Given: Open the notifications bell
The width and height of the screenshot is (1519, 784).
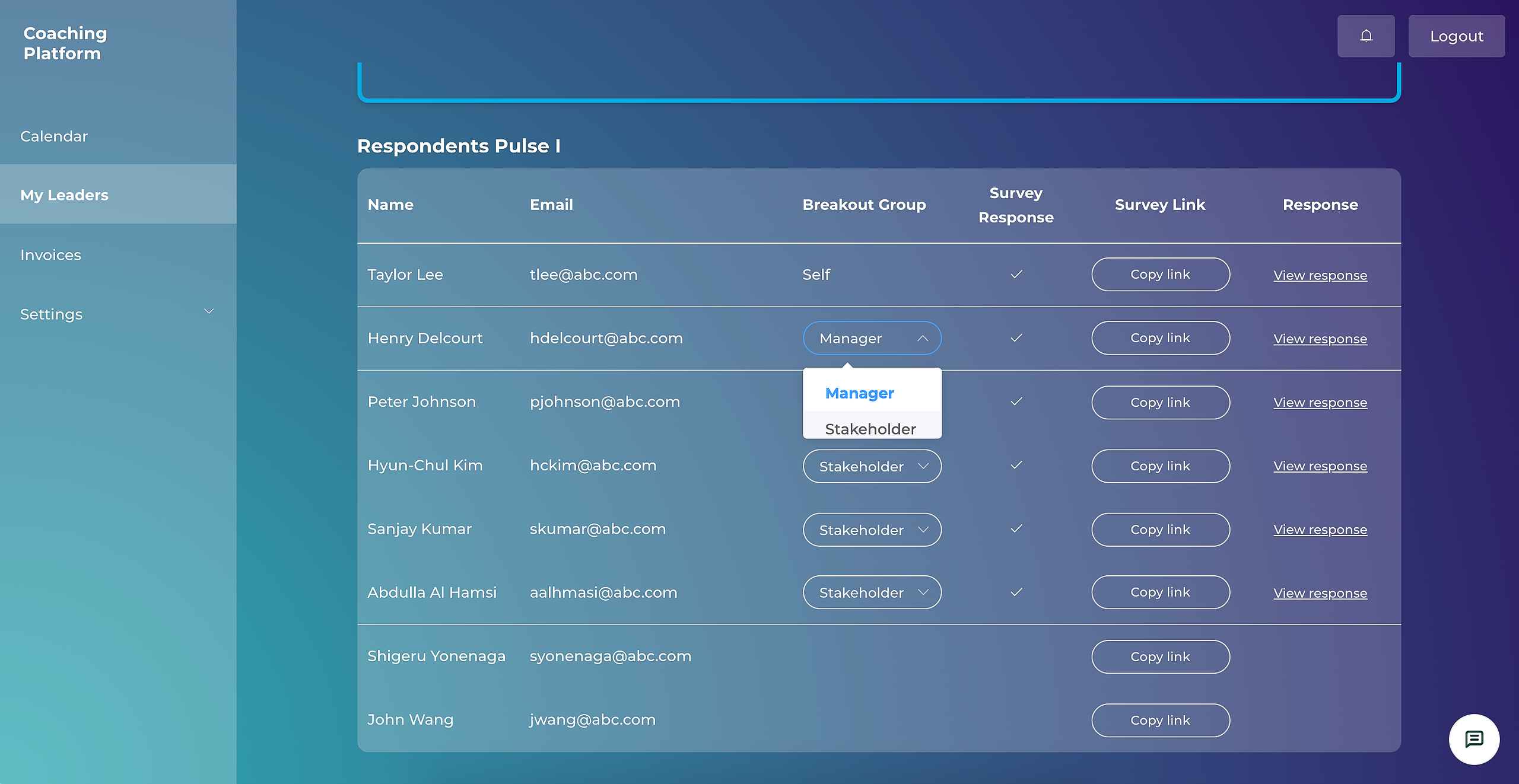Looking at the screenshot, I should tap(1366, 36).
